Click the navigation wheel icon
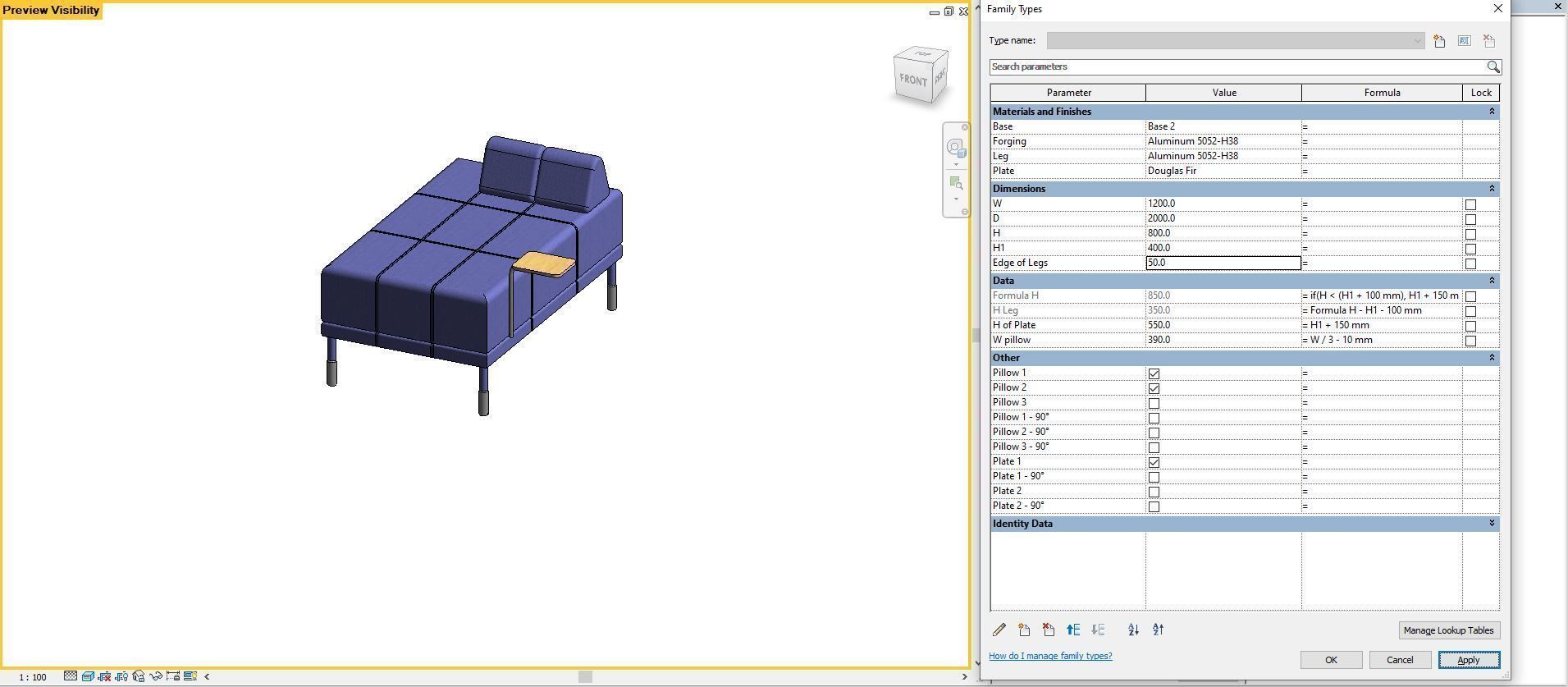Screen dimensions: 1568x687 956,148
